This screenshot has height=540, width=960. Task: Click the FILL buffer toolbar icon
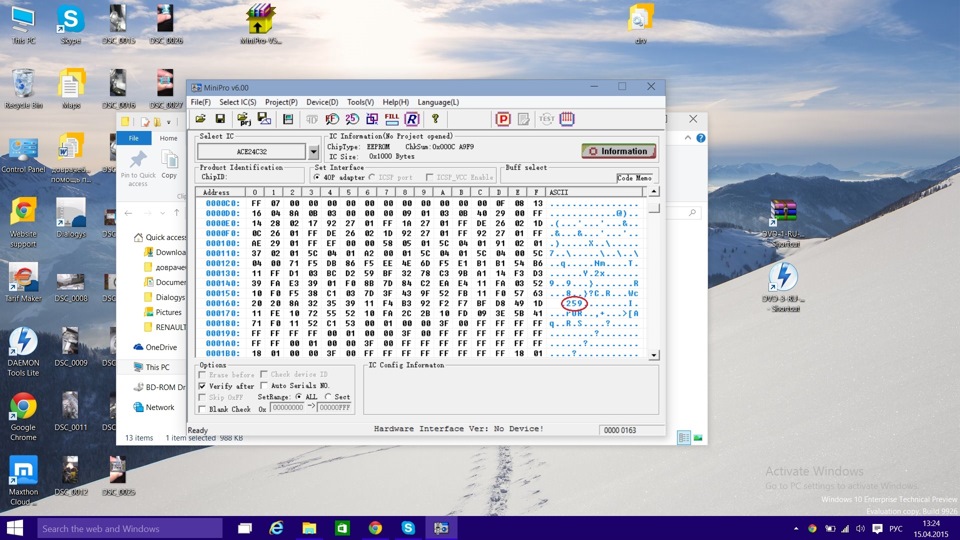point(392,119)
